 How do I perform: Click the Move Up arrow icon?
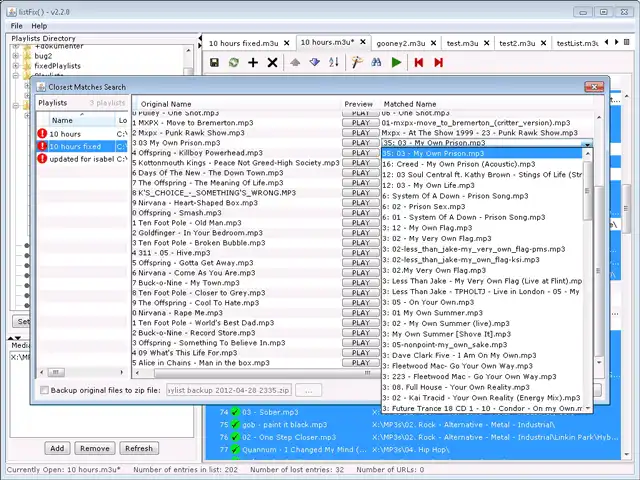[295, 62]
